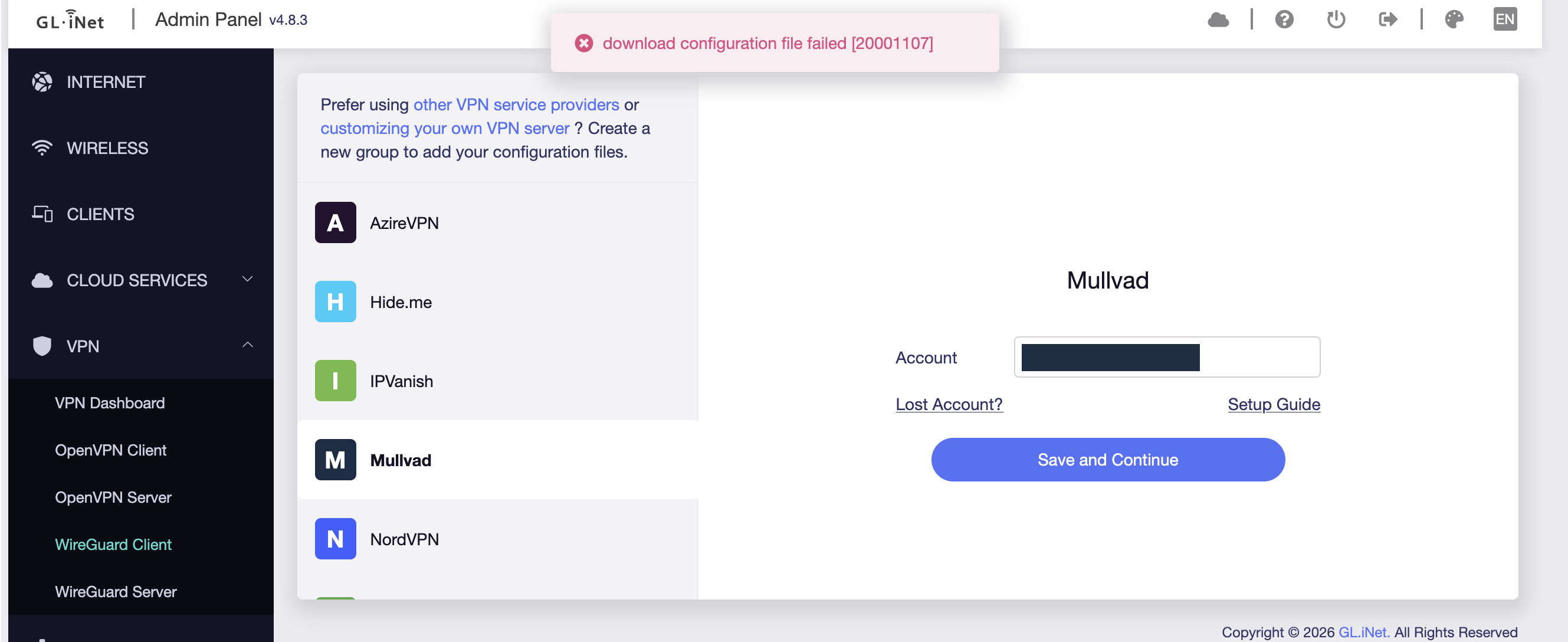Switch language via the EN icon
Viewport: 1568px width, 642px height.
click(x=1505, y=19)
